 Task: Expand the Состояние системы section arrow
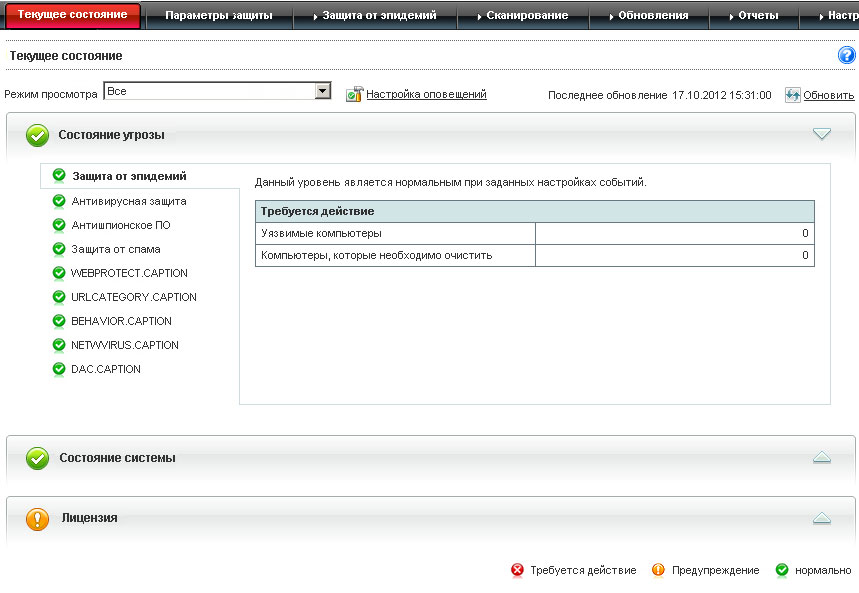point(822,457)
